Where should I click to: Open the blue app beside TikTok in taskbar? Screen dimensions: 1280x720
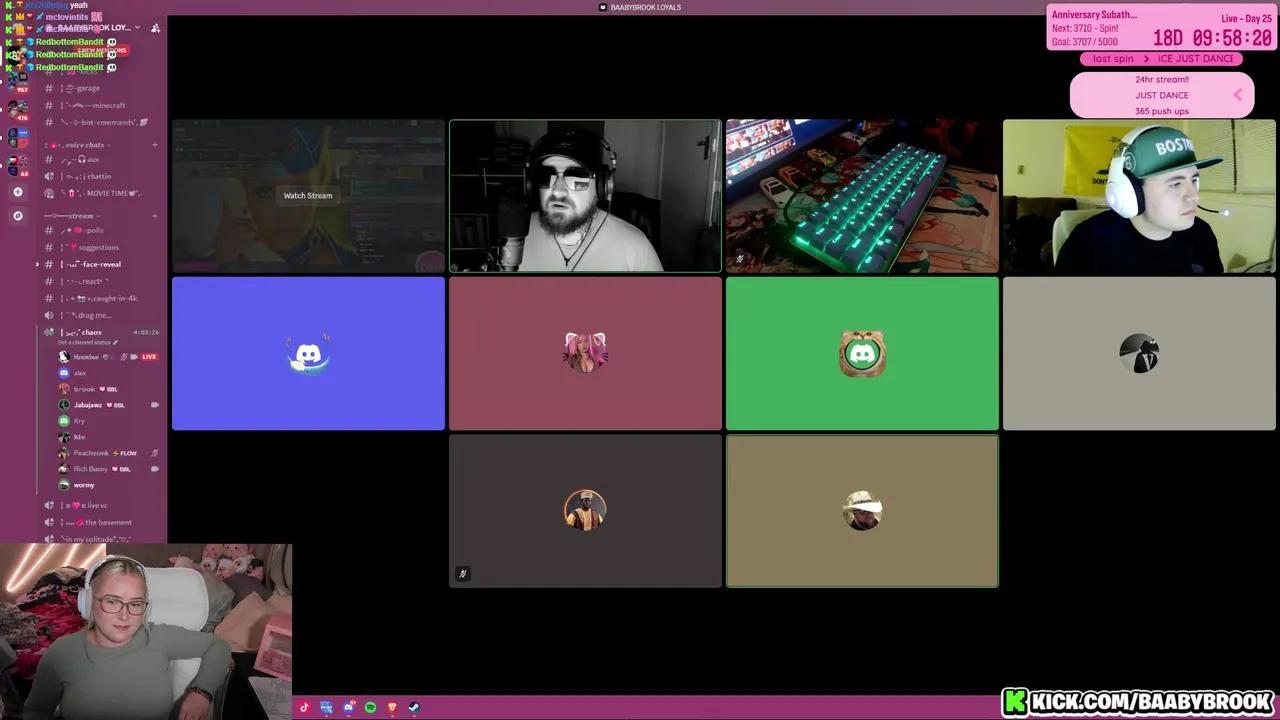coord(326,708)
